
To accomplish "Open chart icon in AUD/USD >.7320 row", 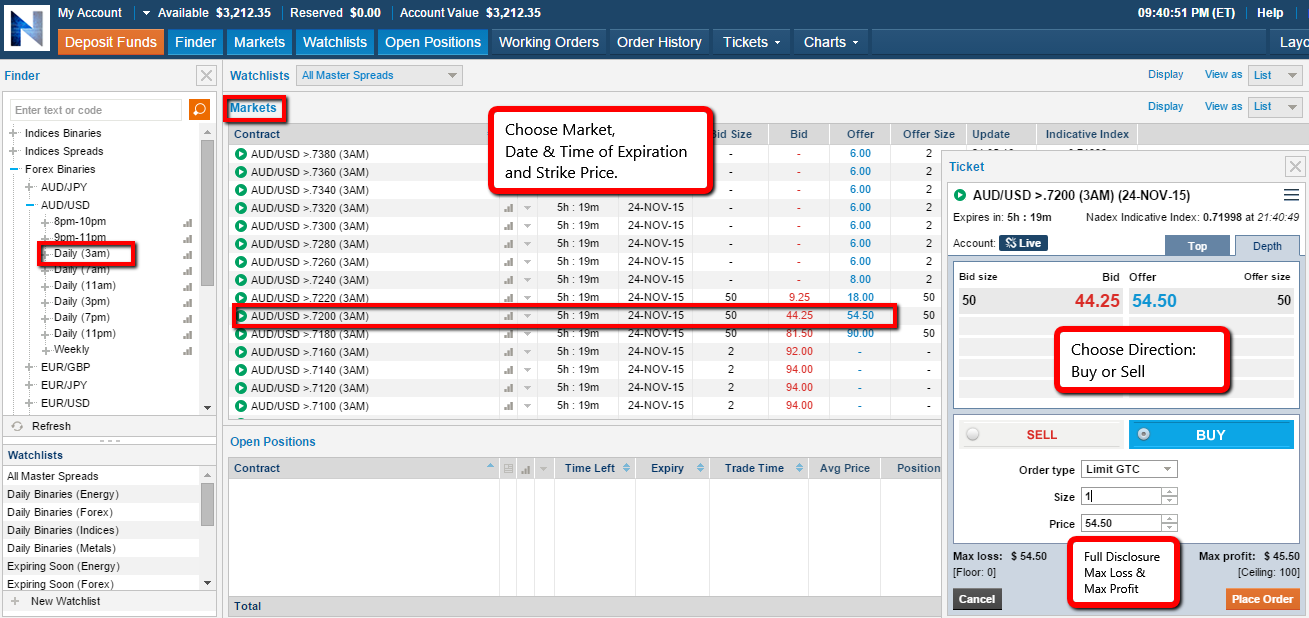I will click(x=508, y=208).
